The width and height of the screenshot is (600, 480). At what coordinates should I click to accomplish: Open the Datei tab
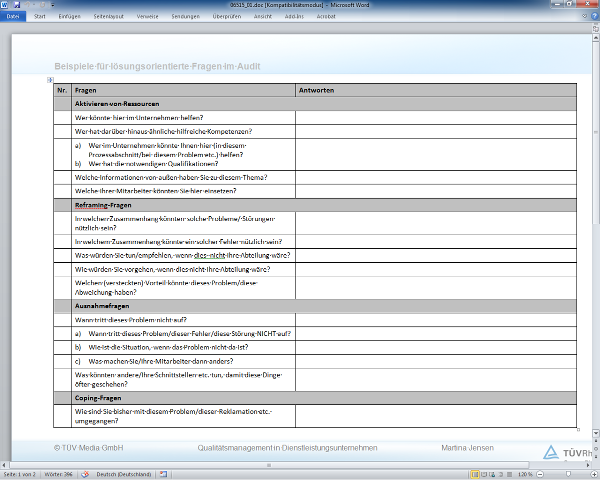[x=13, y=16]
